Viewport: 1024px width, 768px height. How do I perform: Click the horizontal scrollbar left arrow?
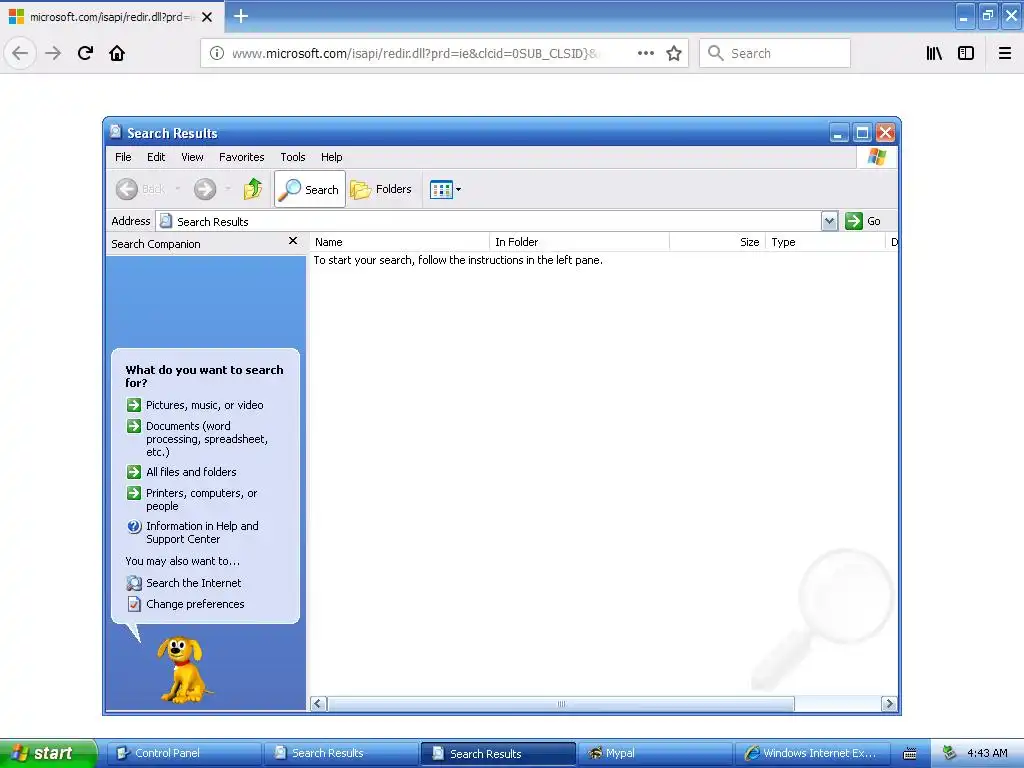click(x=318, y=704)
